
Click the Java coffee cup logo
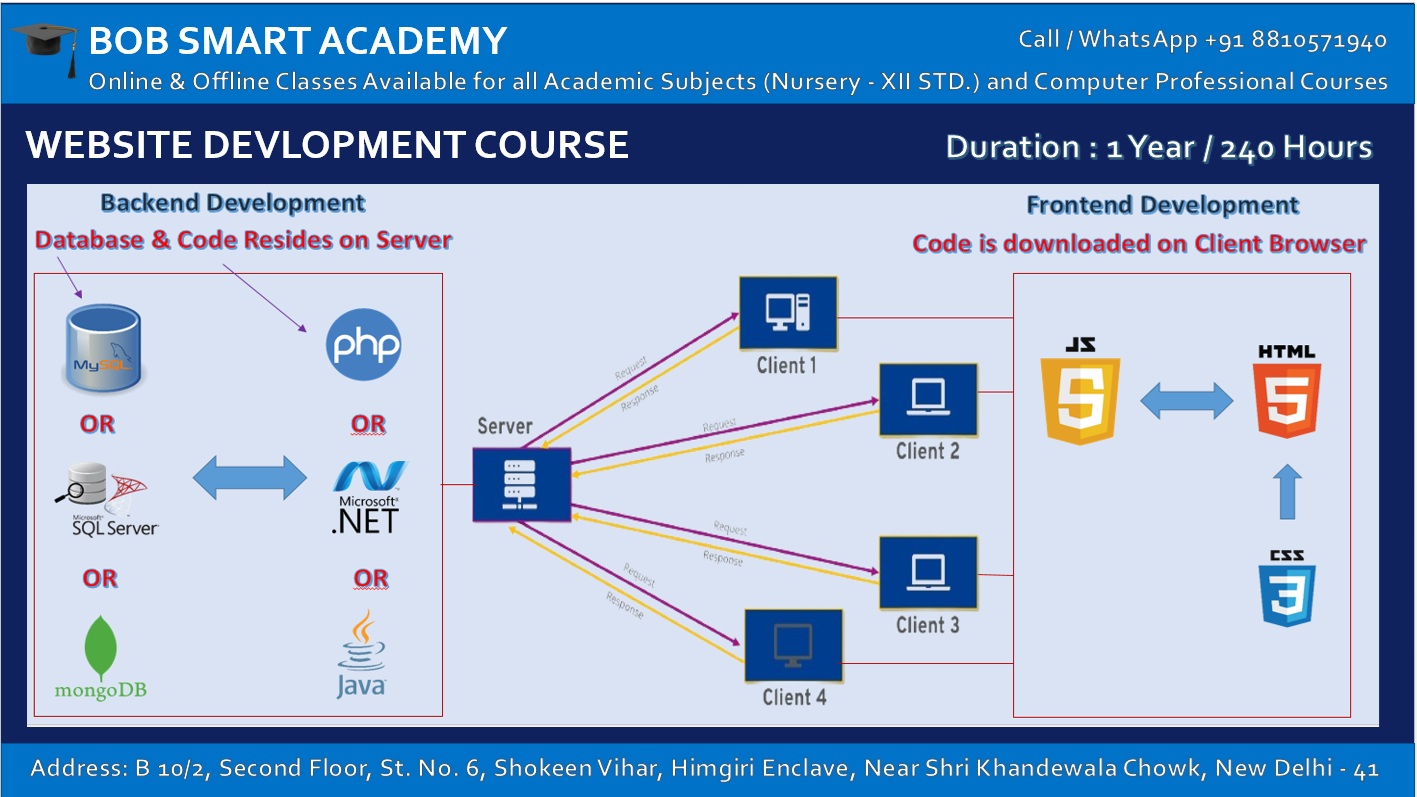363,648
